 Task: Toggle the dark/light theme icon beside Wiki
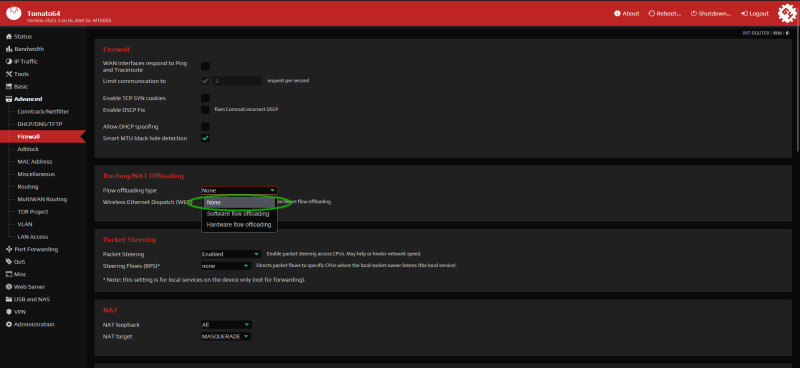pyautogui.click(x=787, y=33)
